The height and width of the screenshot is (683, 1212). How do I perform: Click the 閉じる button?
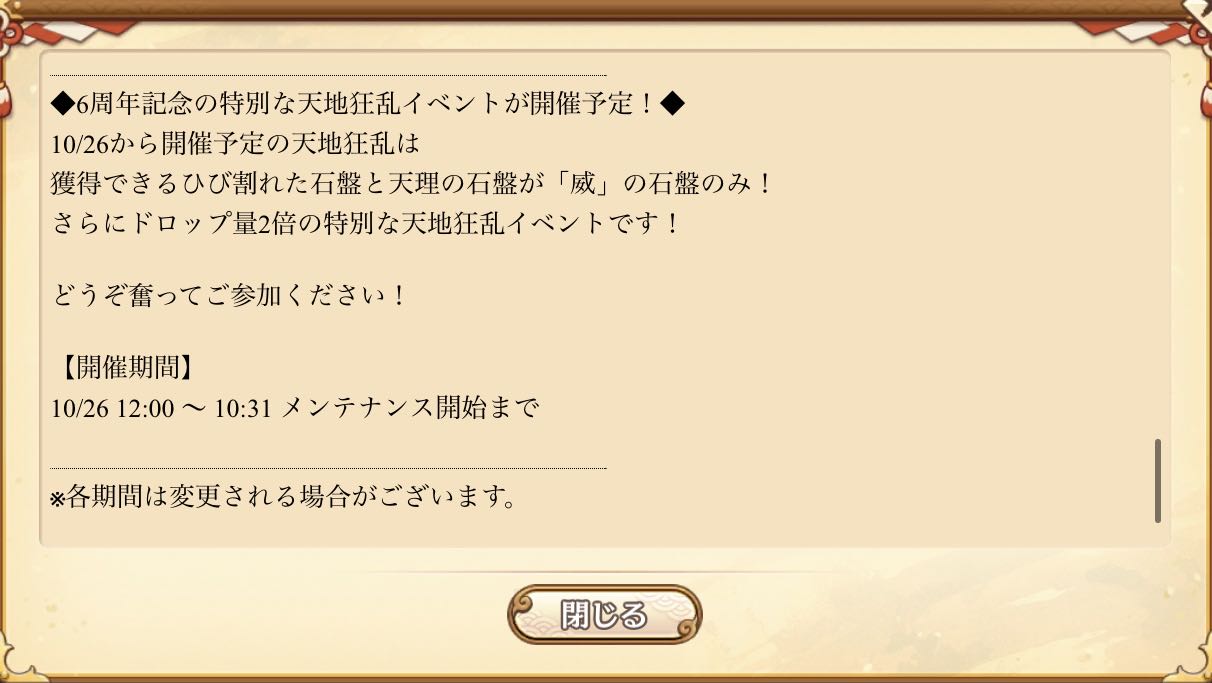pos(604,615)
